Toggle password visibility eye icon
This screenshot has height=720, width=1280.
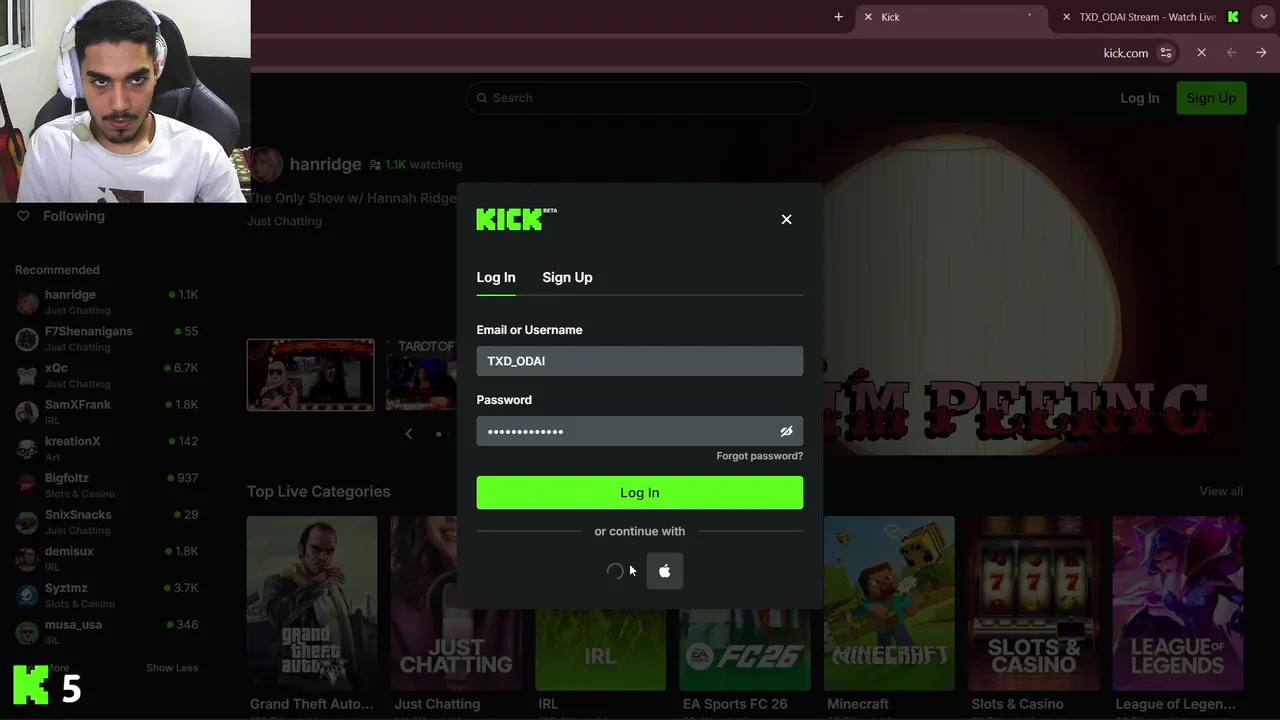point(786,431)
